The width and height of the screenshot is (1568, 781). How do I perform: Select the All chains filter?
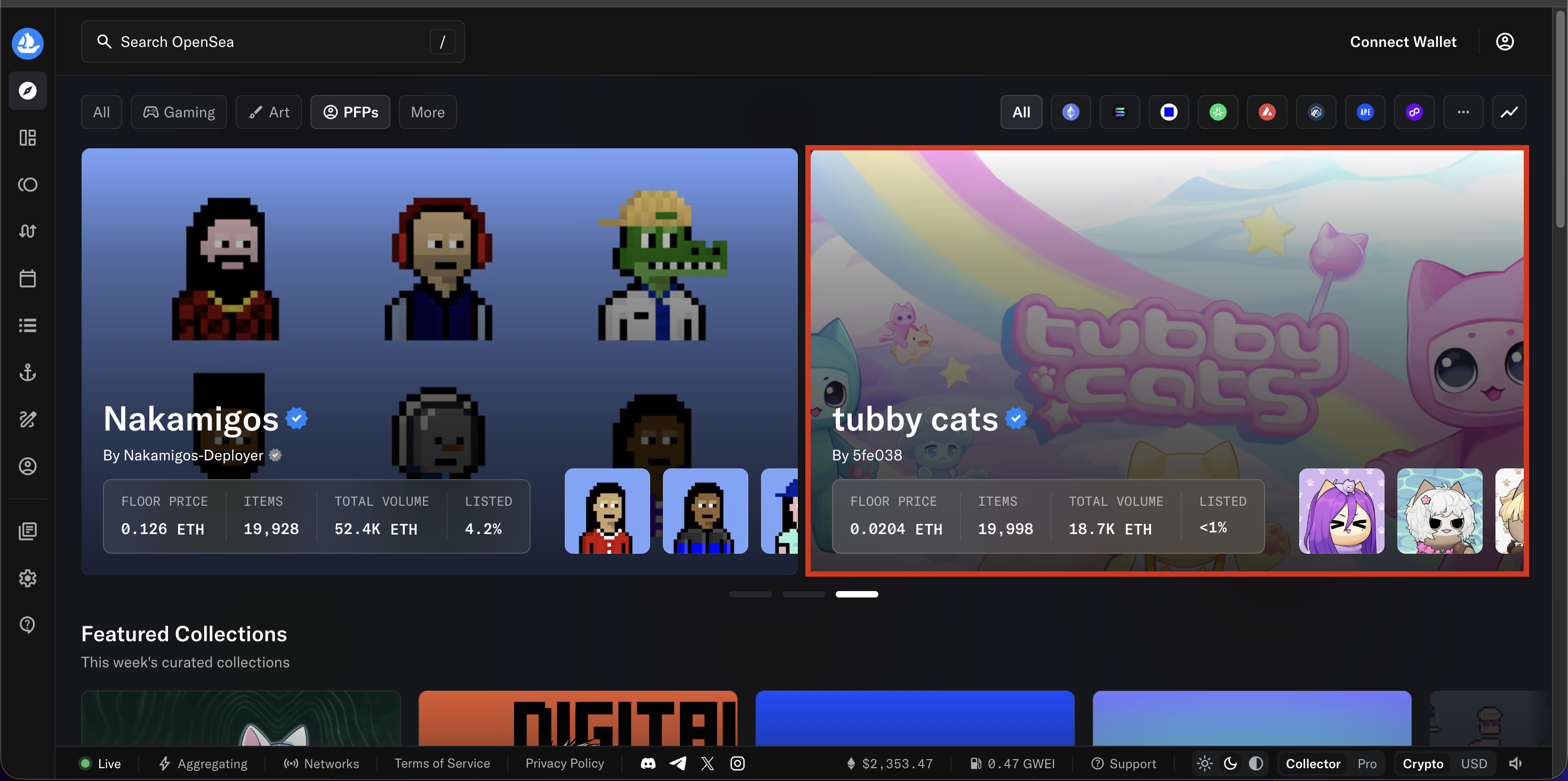[x=1021, y=112]
